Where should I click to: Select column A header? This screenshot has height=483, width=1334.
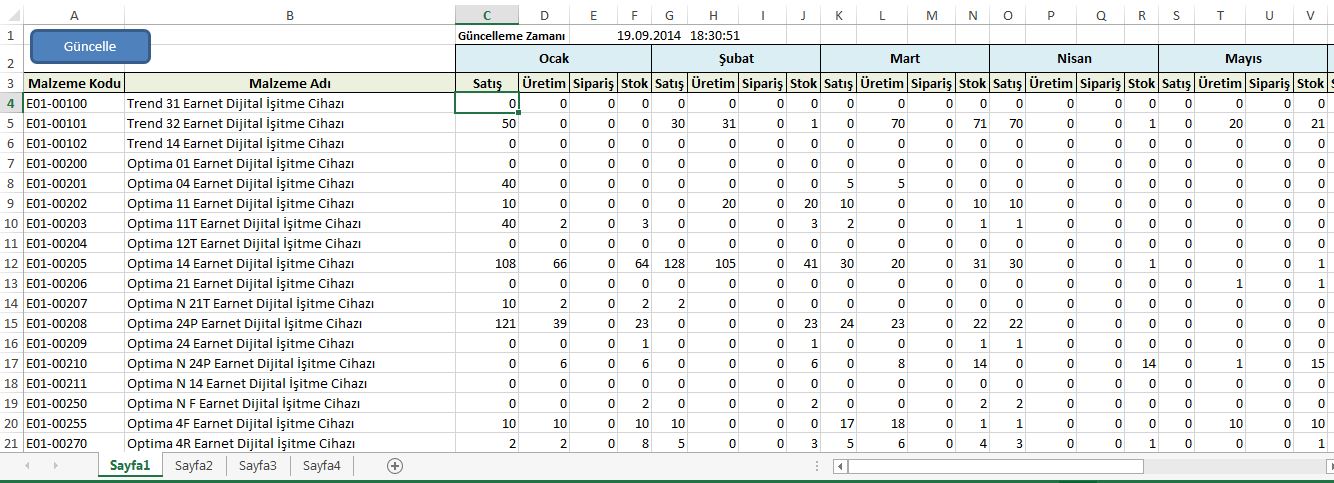(x=75, y=15)
